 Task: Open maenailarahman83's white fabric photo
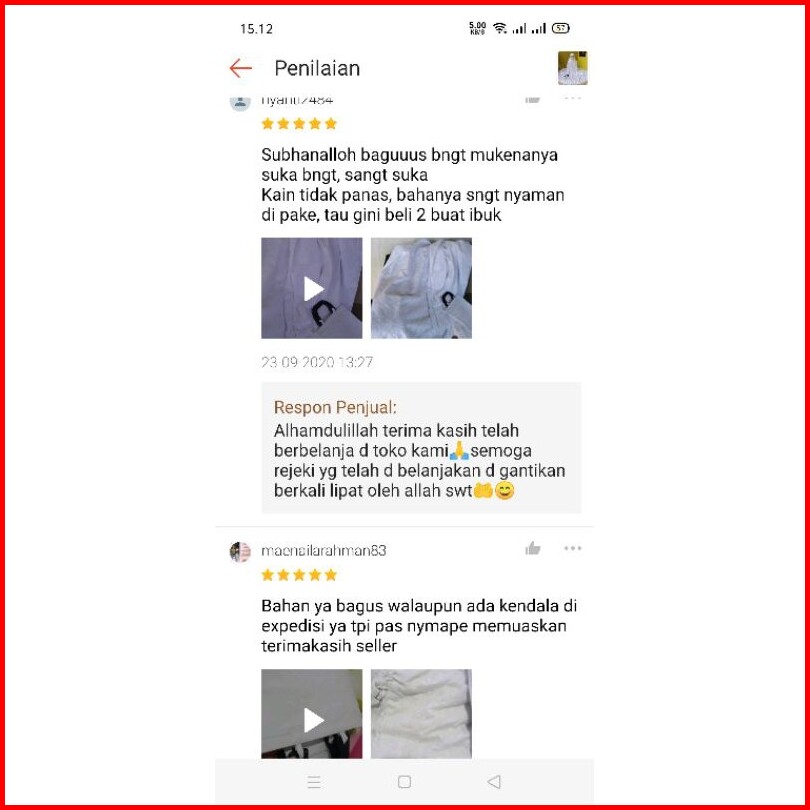421,714
